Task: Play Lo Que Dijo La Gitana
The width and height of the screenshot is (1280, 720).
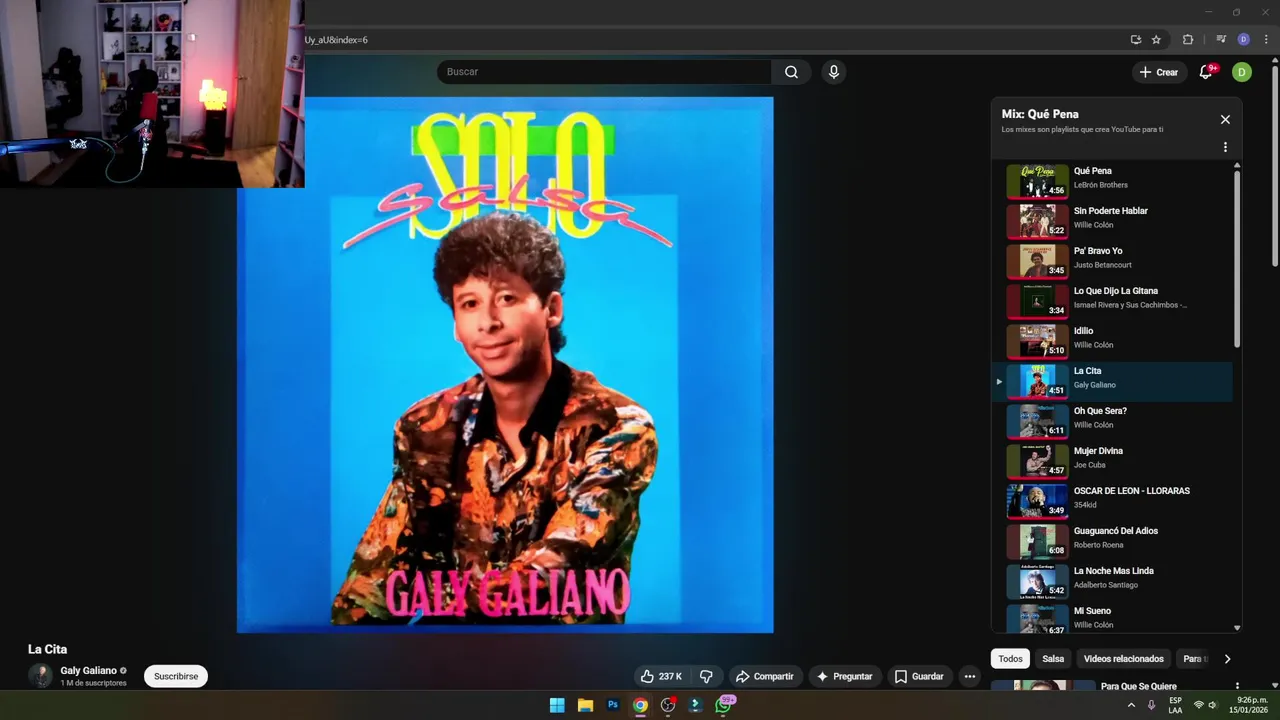Action: (x=1112, y=301)
